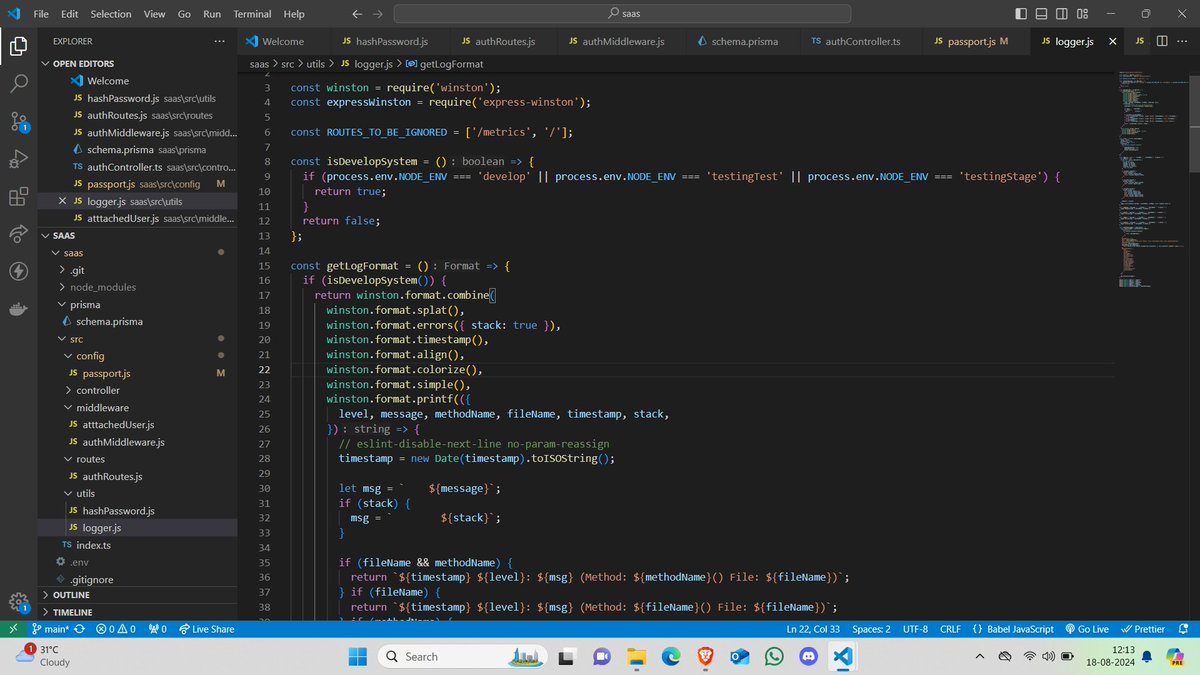Screen dimensions: 1200x675
Task: Expand the OUTLINE section
Action: pos(71,595)
